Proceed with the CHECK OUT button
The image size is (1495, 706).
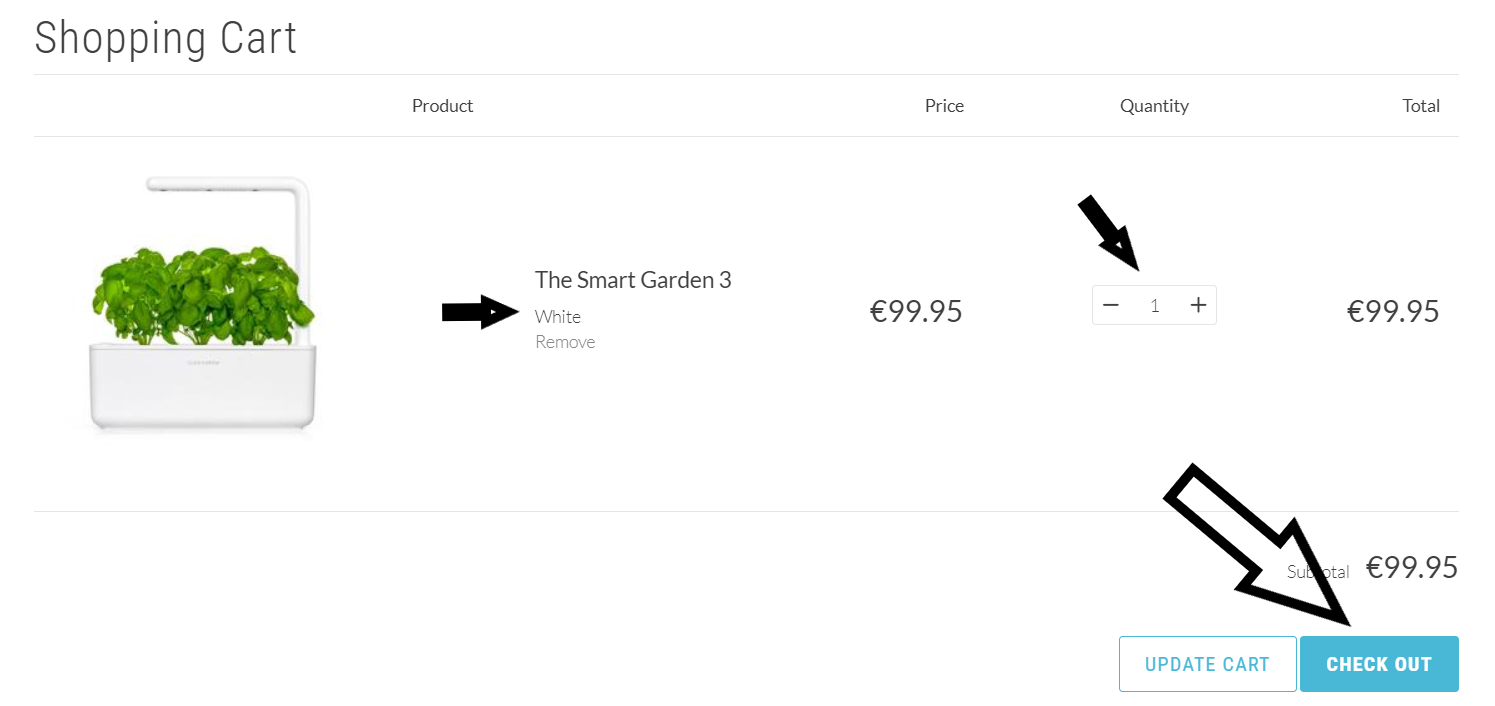coord(1379,664)
